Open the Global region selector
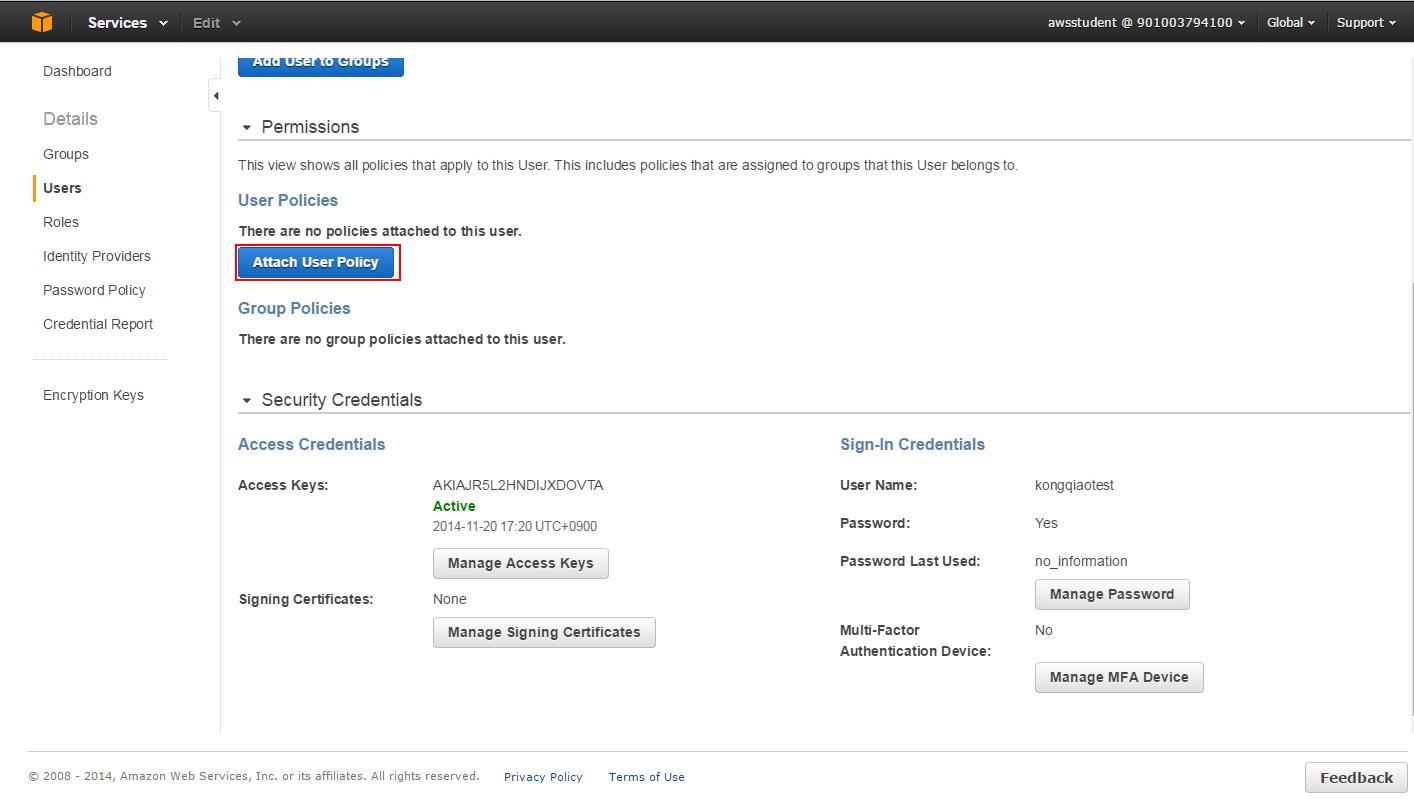 coord(1290,22)
